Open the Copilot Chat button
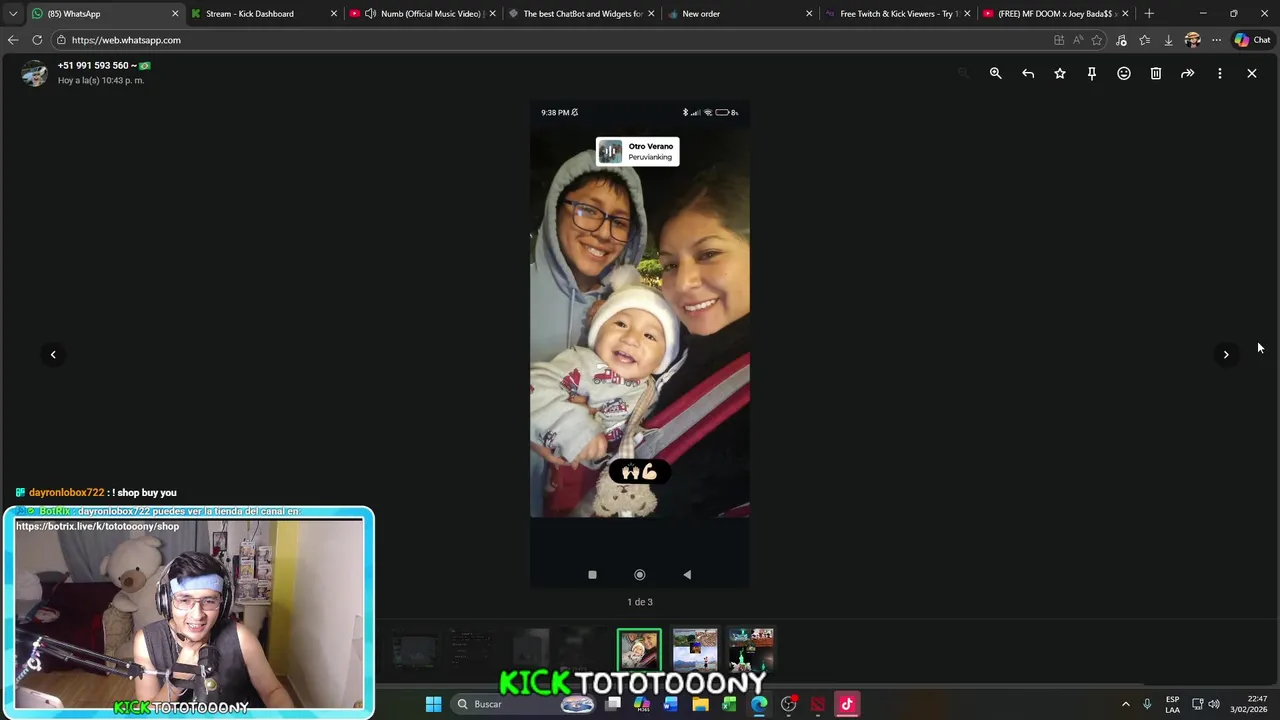The image size is (1280, 720). 1252,40
